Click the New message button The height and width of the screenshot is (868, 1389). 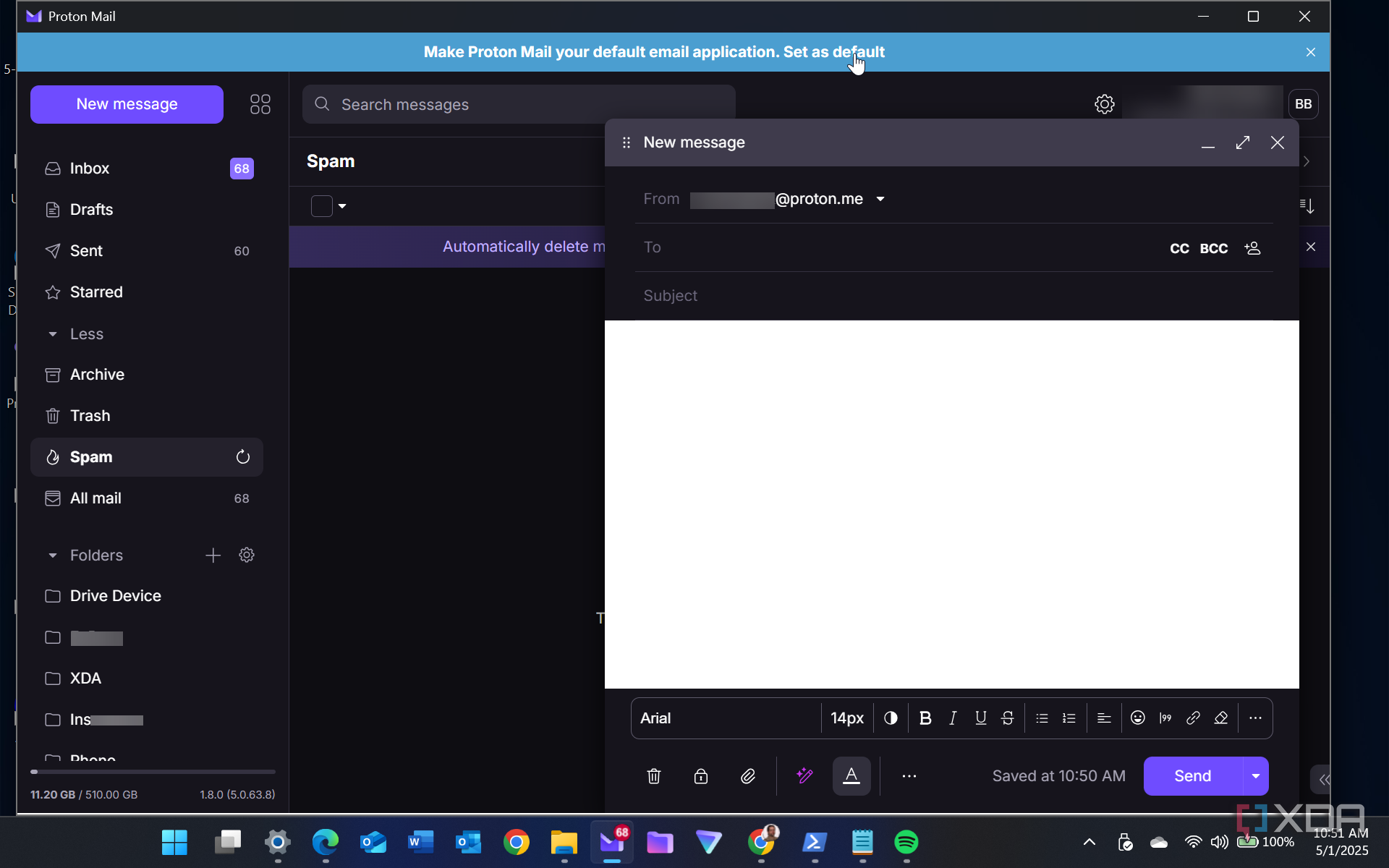[x=127, y=104]
